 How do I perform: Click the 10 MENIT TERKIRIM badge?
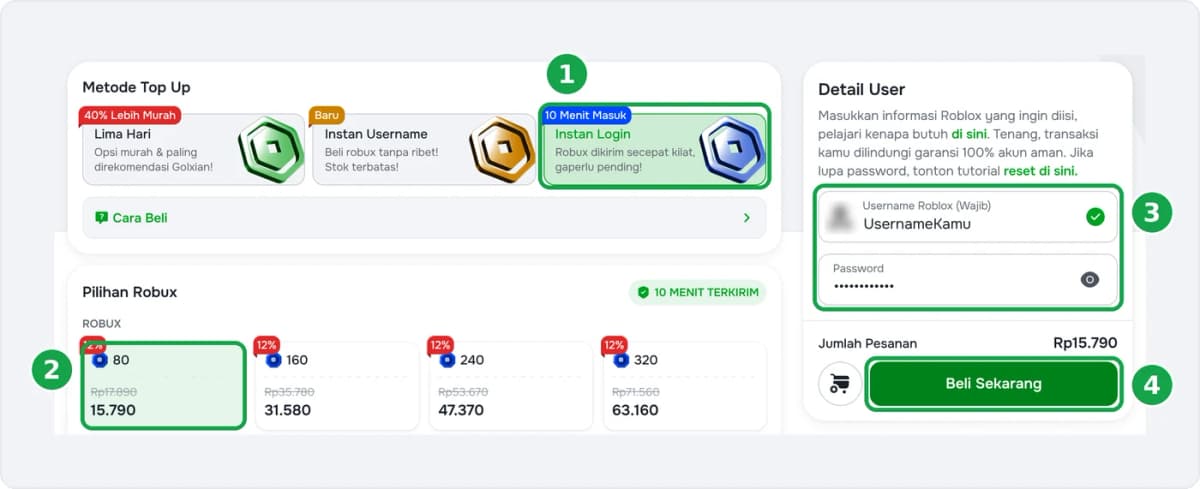697,292
